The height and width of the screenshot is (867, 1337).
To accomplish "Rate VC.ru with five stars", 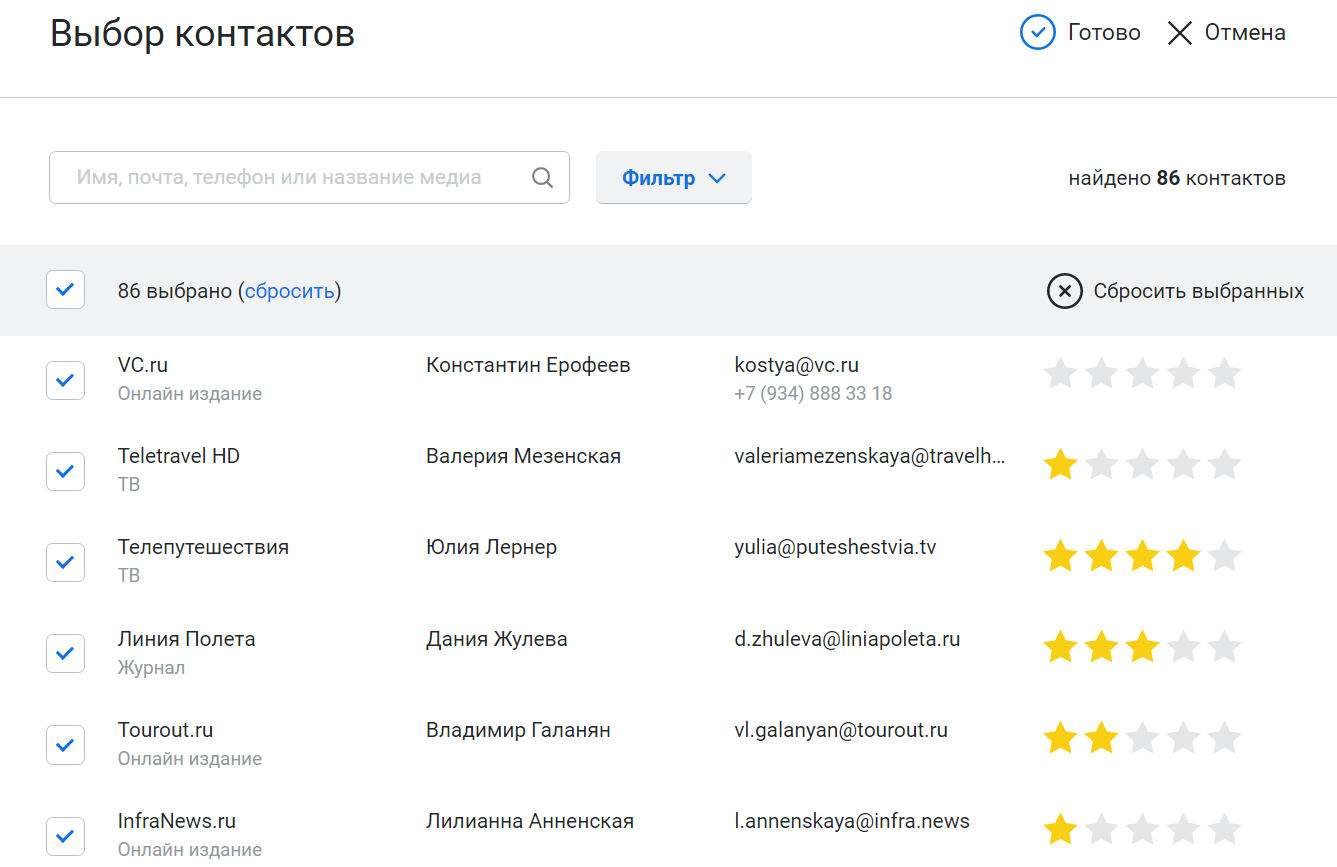I will (x=1224, y=374).
